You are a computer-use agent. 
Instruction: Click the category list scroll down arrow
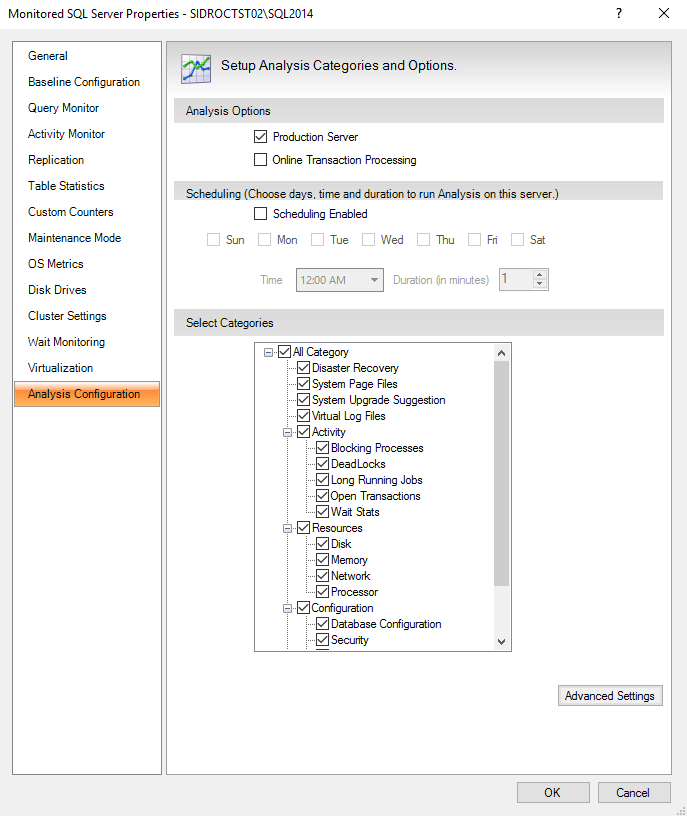(x=501, y=642)
